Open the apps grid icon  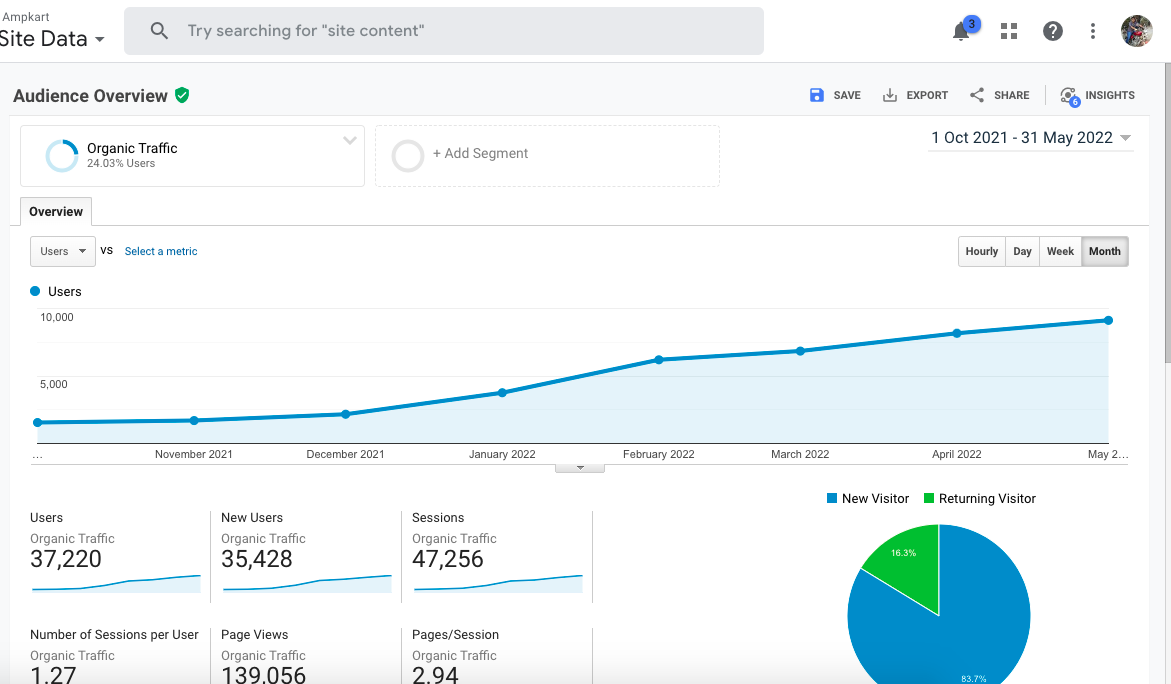click(x=1009, y=31)
